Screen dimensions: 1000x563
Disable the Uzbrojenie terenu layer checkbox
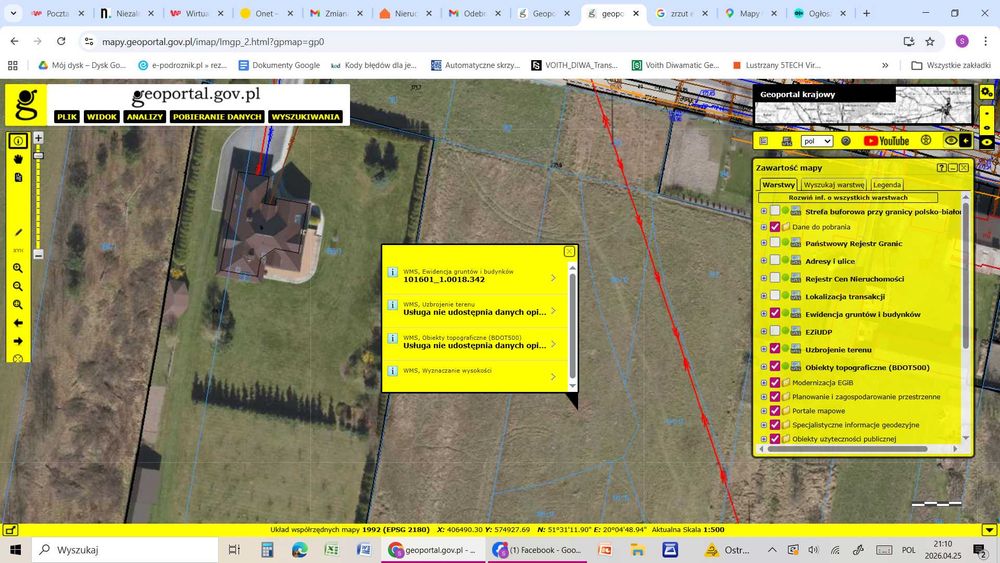[x=775, y=349]
